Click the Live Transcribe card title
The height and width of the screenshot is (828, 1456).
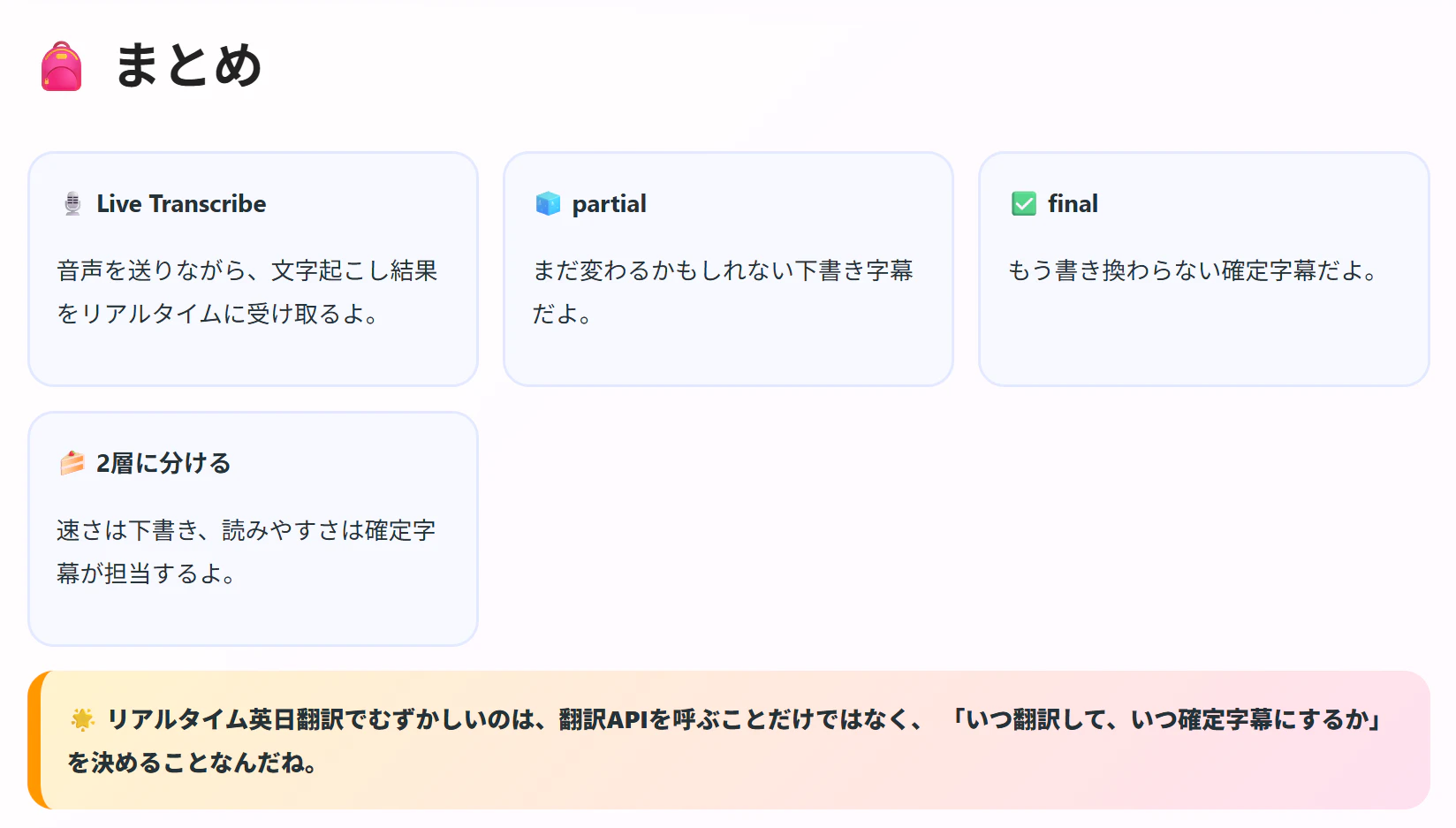point(181,204)
